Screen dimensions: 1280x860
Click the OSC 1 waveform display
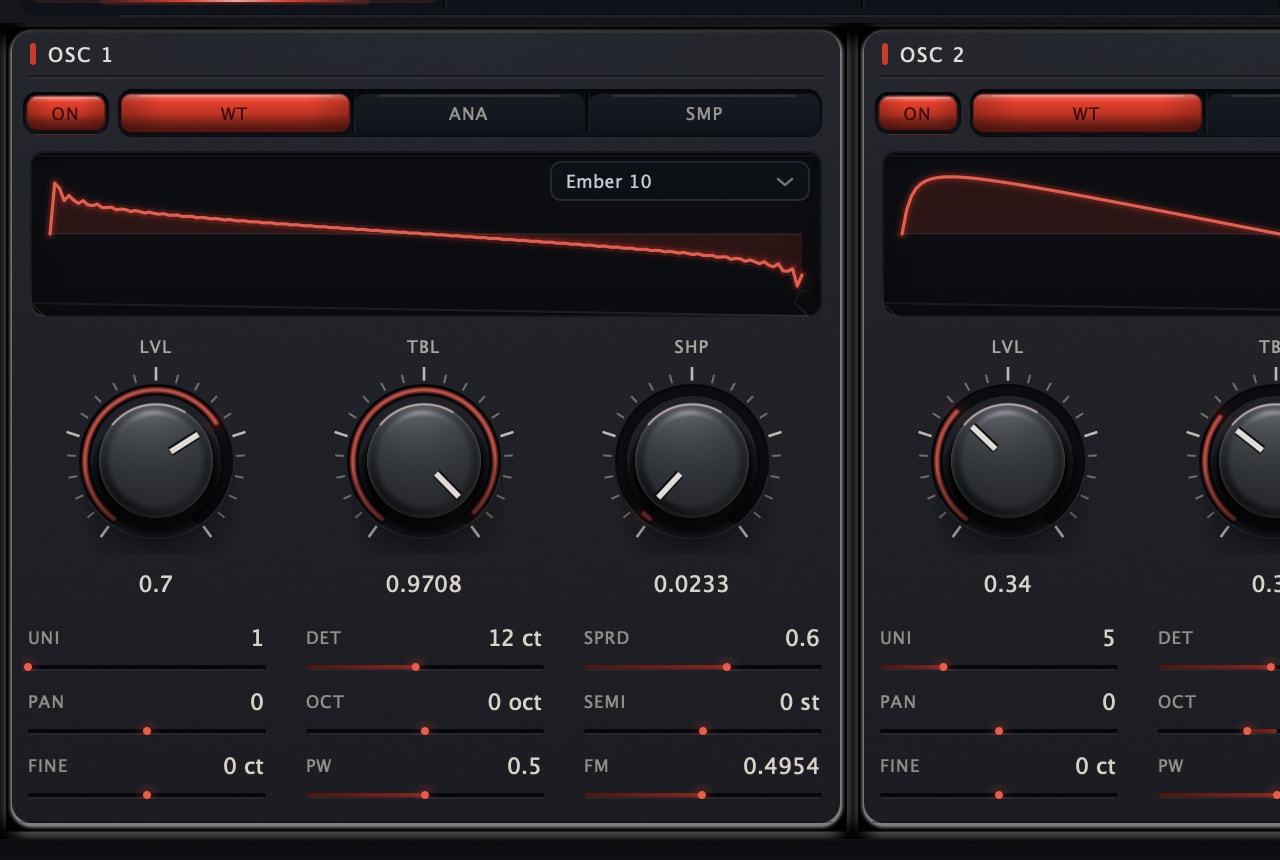tap(426, 234)
